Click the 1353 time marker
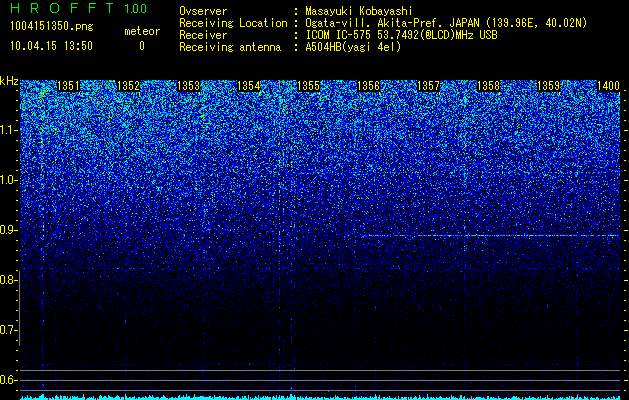 [x=189, y=86]
